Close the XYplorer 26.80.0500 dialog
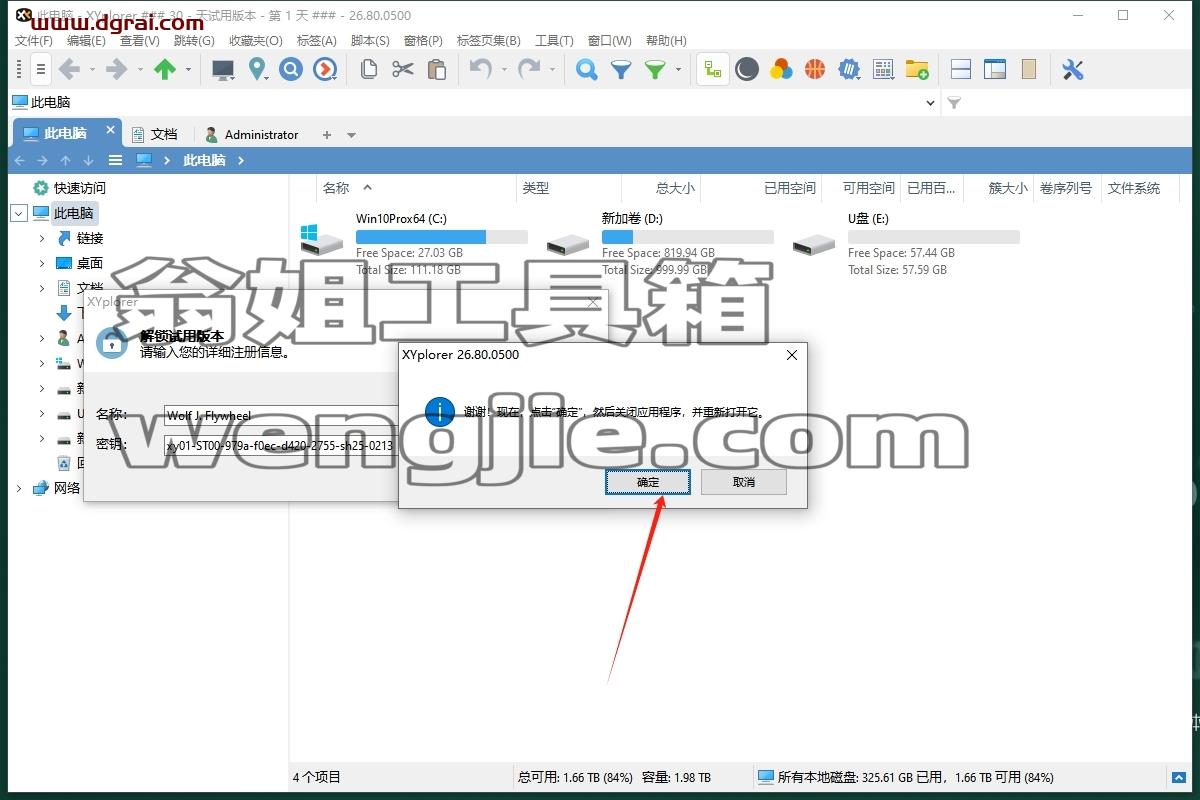The image size is (1200, 800). coord(792,354)
